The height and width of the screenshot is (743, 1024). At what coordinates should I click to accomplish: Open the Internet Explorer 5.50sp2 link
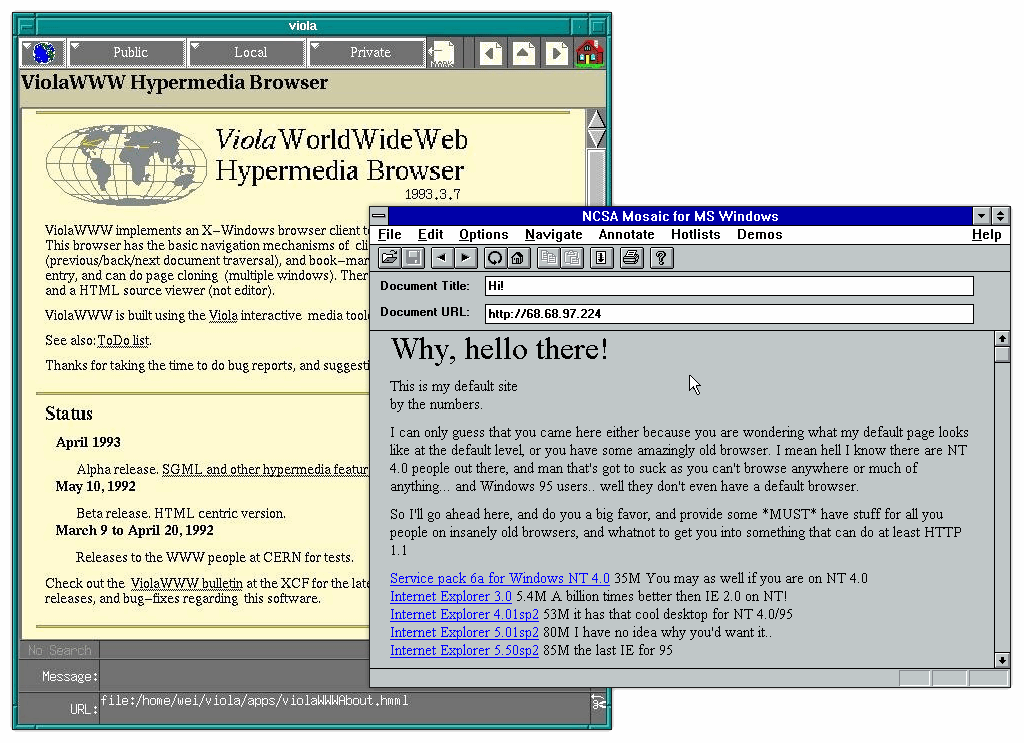464,650
